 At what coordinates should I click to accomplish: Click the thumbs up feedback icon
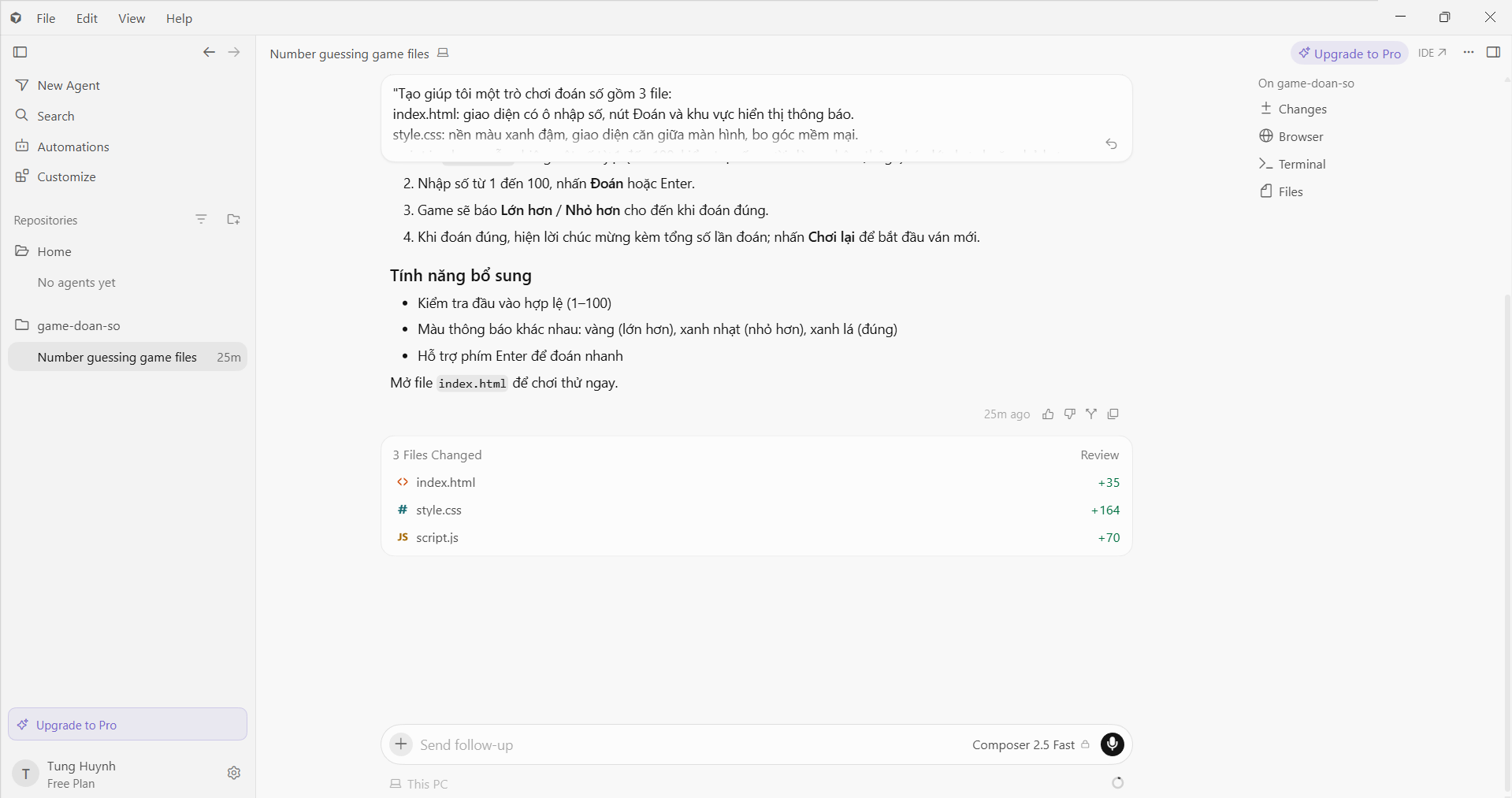tap(1048, 414)
